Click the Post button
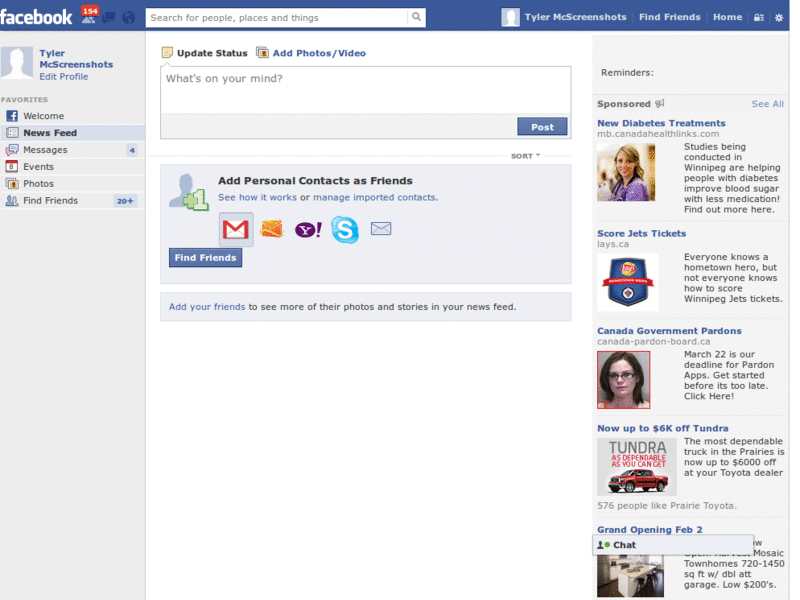The image size is (800, 600). [x=542, y=127]
